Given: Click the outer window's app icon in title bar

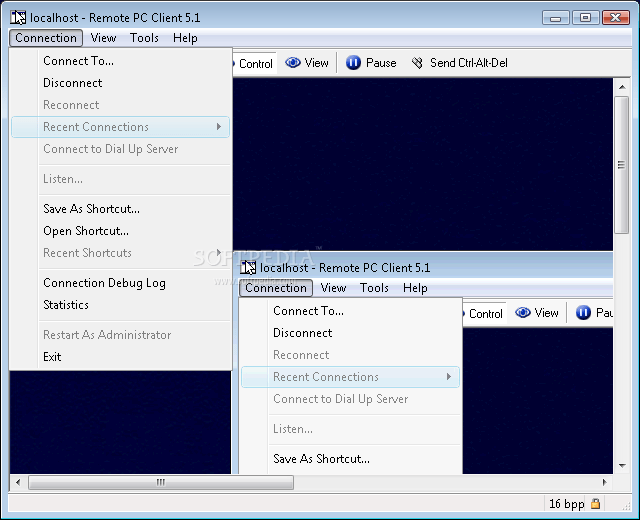Looking at the screenshot, I should [x=18, y=18].
